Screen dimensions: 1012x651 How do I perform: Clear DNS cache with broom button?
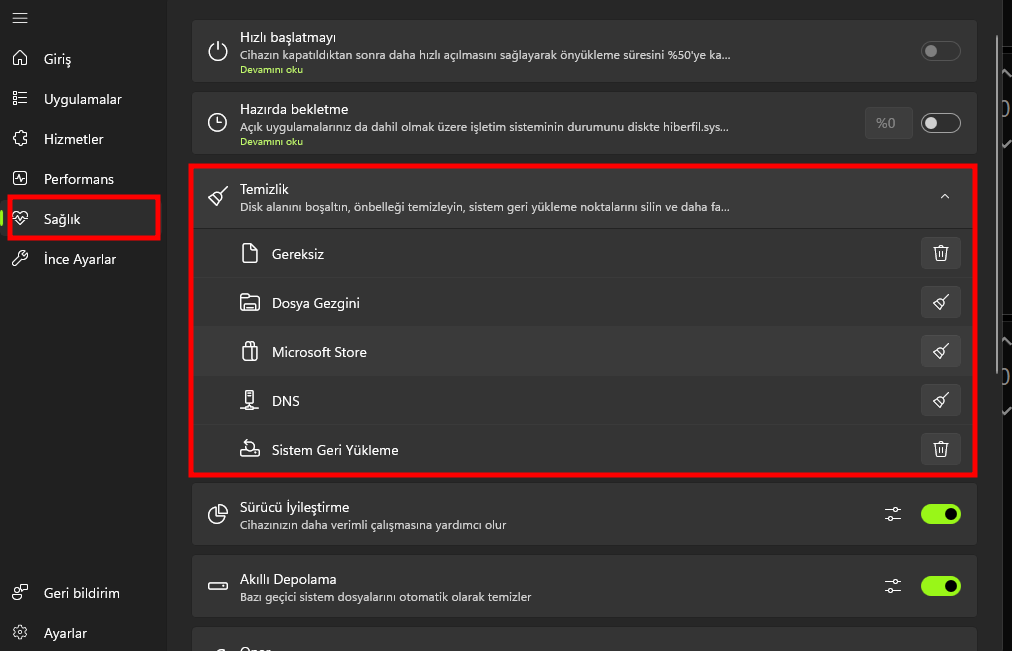coord(940,400)
